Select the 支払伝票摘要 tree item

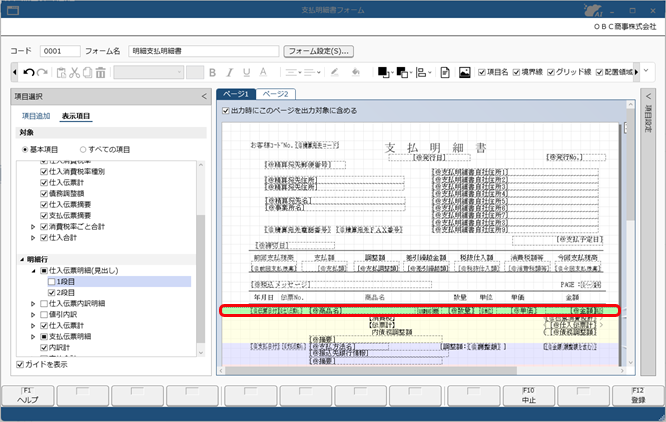70,216
